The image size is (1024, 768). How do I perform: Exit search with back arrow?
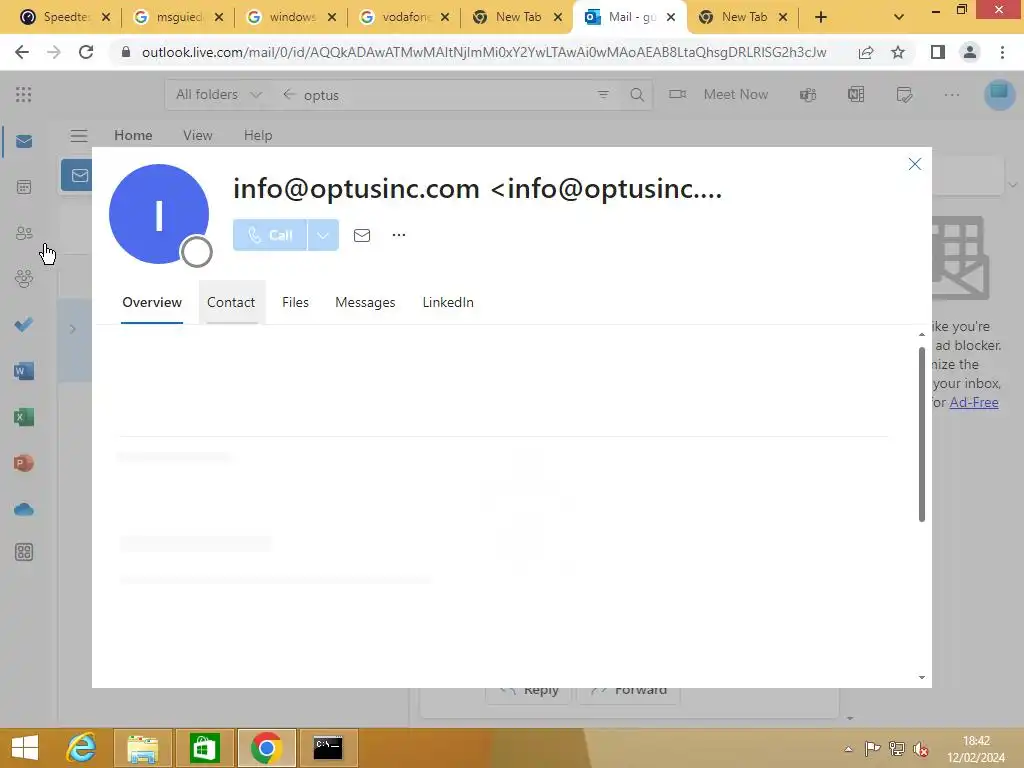pos(289,95)
